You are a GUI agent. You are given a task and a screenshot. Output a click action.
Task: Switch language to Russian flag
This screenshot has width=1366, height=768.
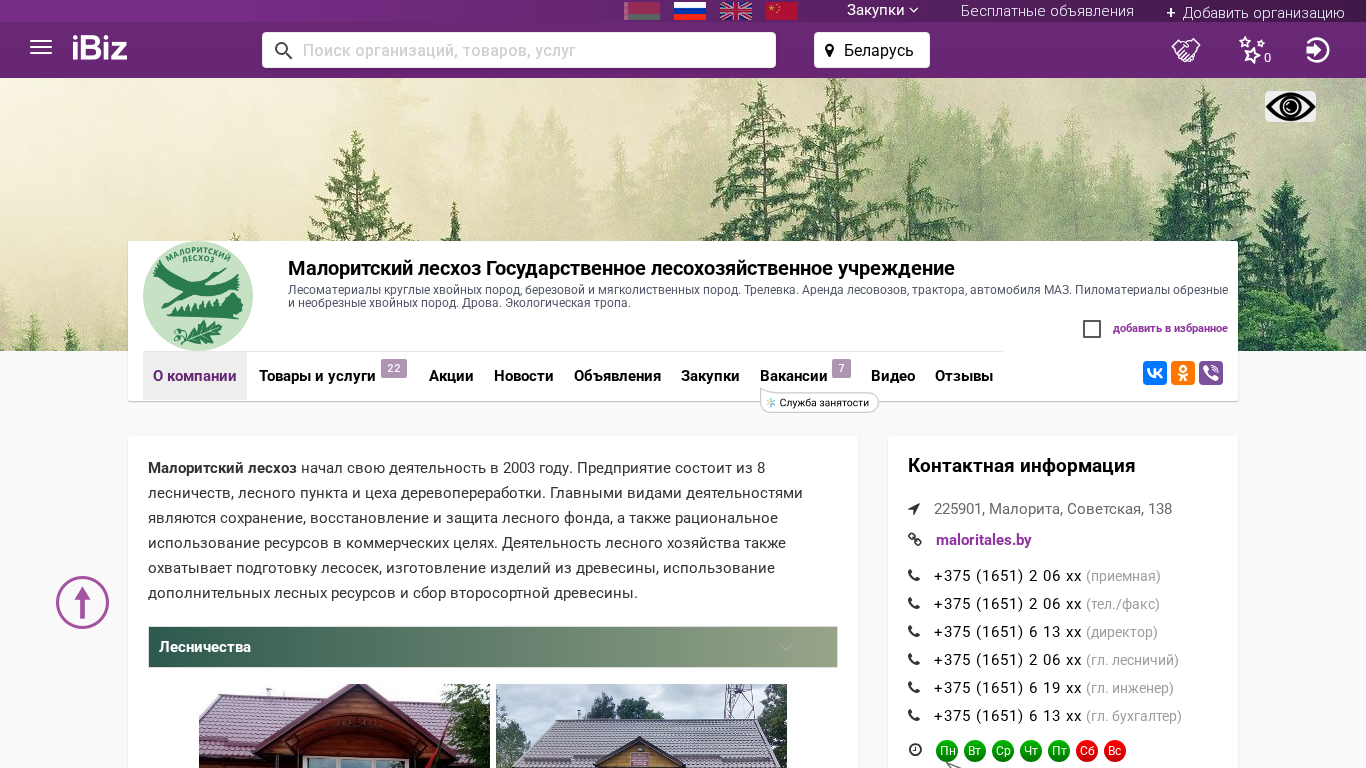tap(690, 11)
